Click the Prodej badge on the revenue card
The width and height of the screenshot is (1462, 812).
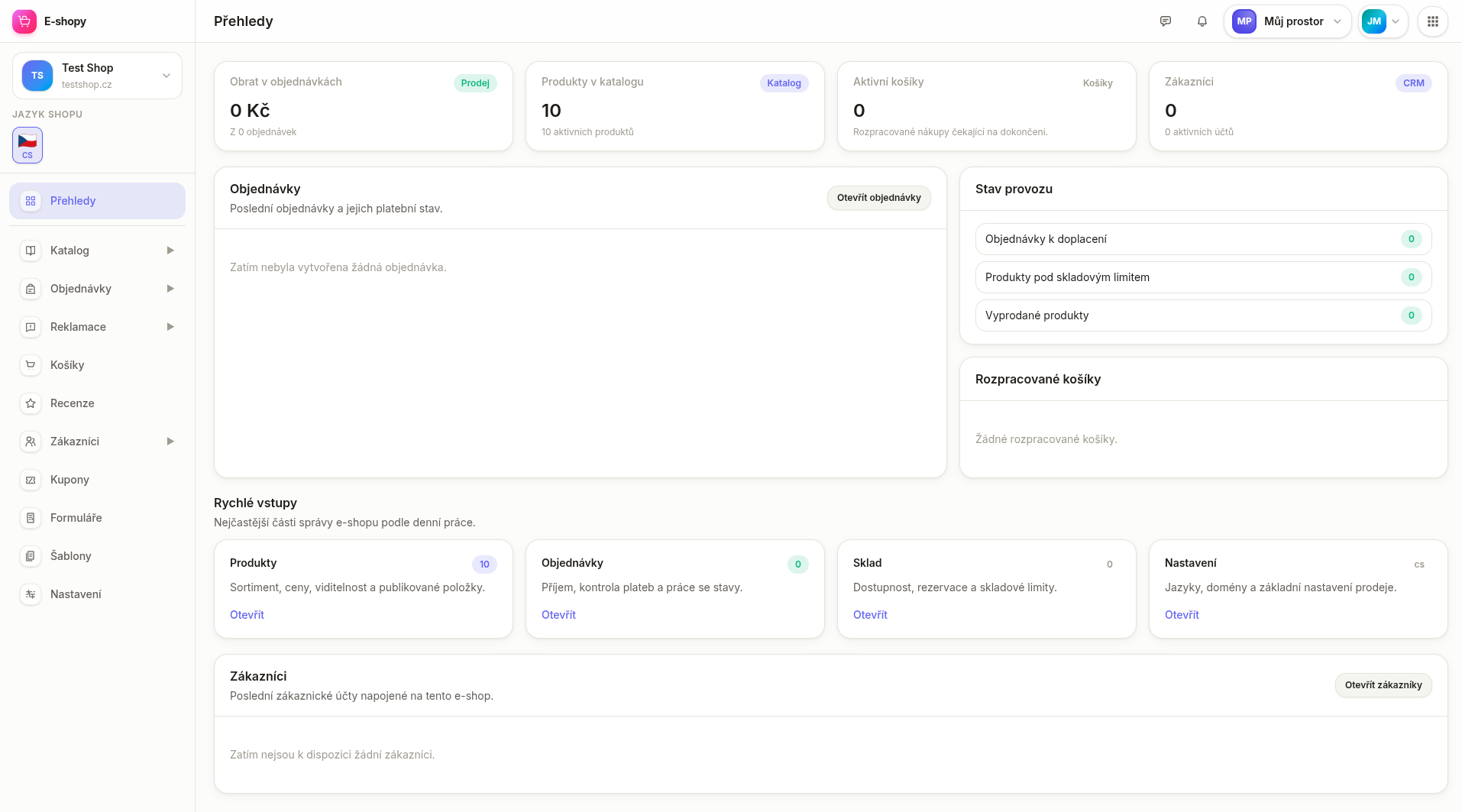click(475, 83)
